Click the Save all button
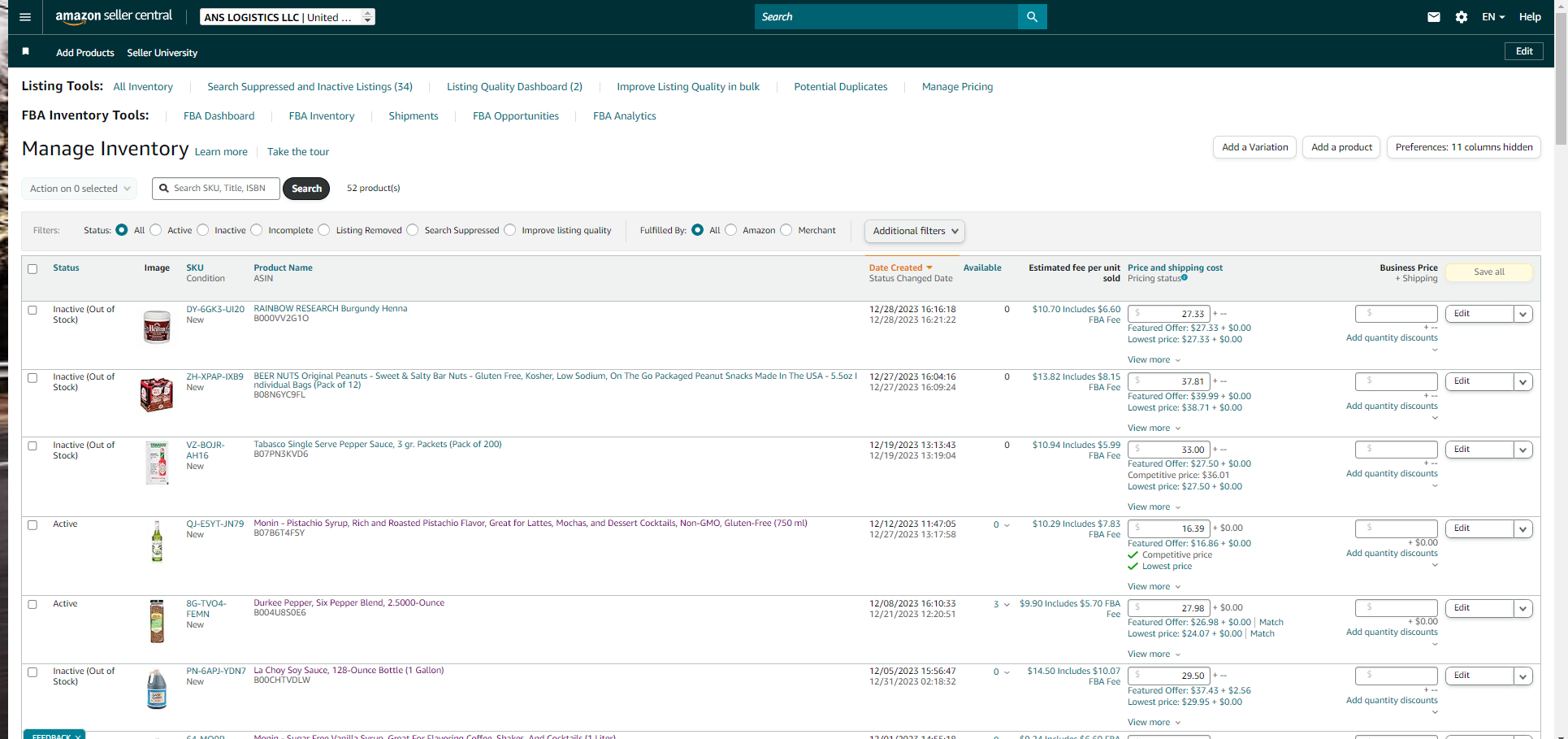The width and height of the screenshot is (1568, 739). pos(1489,272)
